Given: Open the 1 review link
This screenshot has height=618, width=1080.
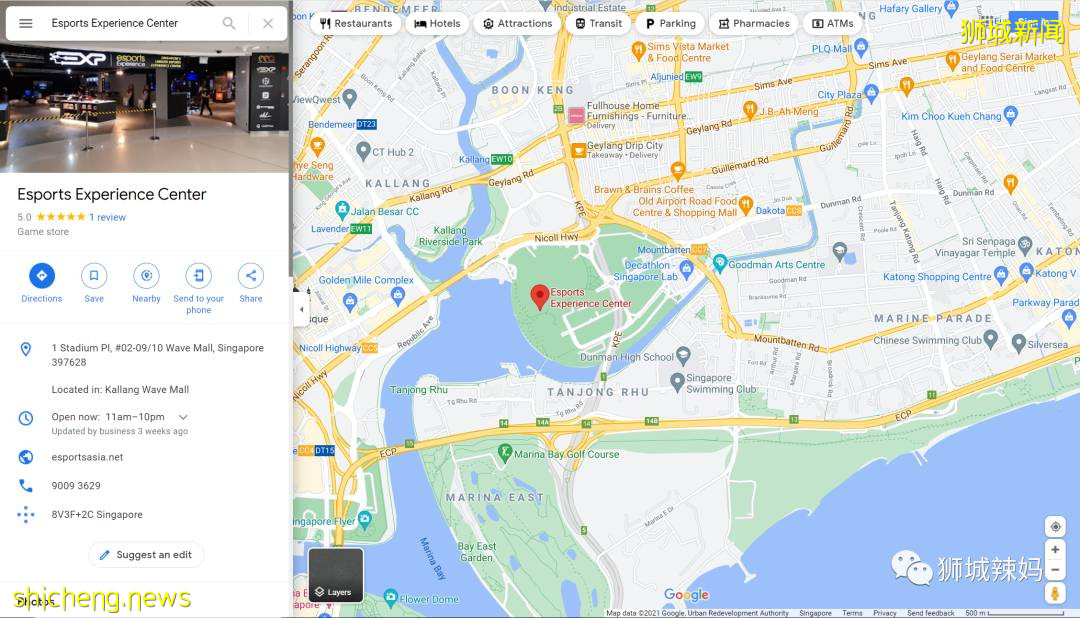Looking at the screenshot, I should point(107,217).
